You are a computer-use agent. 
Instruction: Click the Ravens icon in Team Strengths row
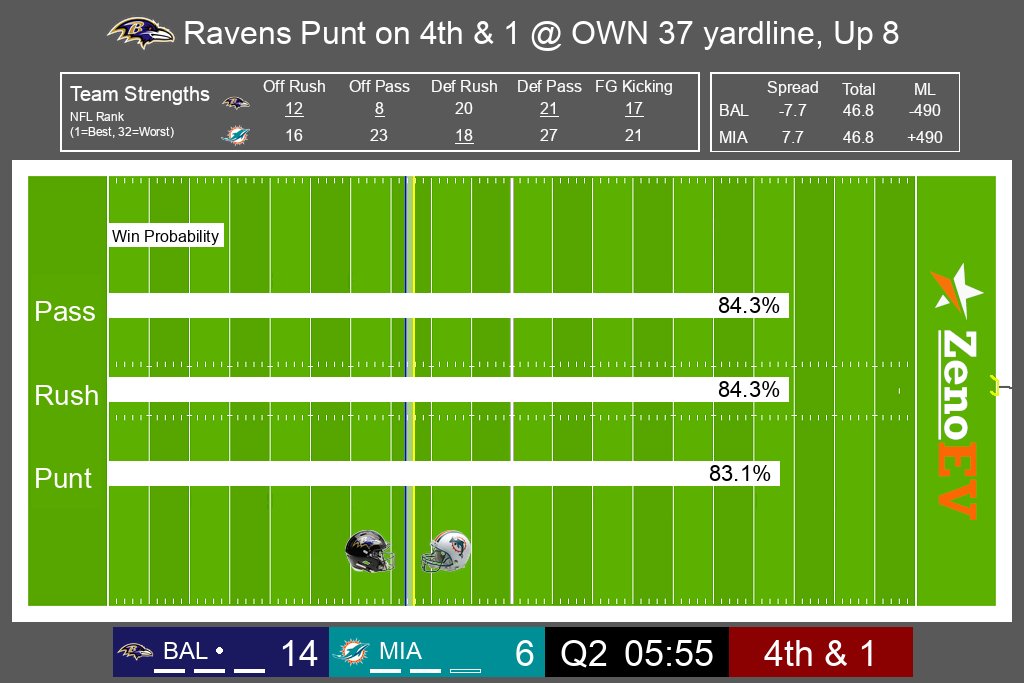(236, 103)
